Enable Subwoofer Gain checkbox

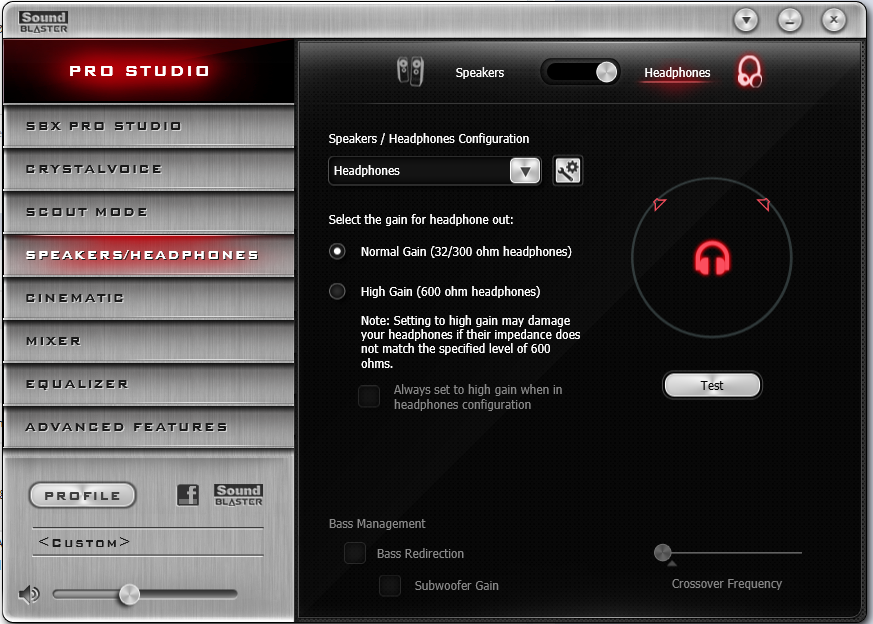[x=390, y=586]
